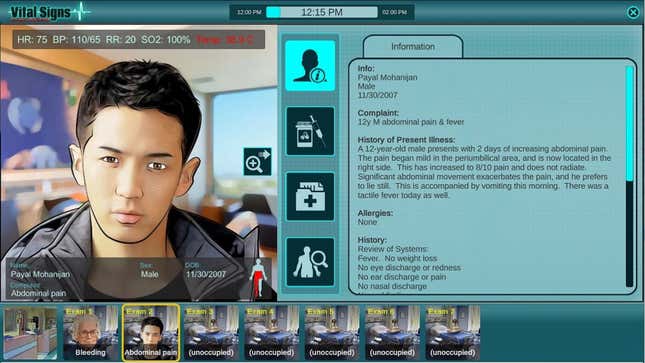Select unoccupied Exam 3 room

[211, 333]
